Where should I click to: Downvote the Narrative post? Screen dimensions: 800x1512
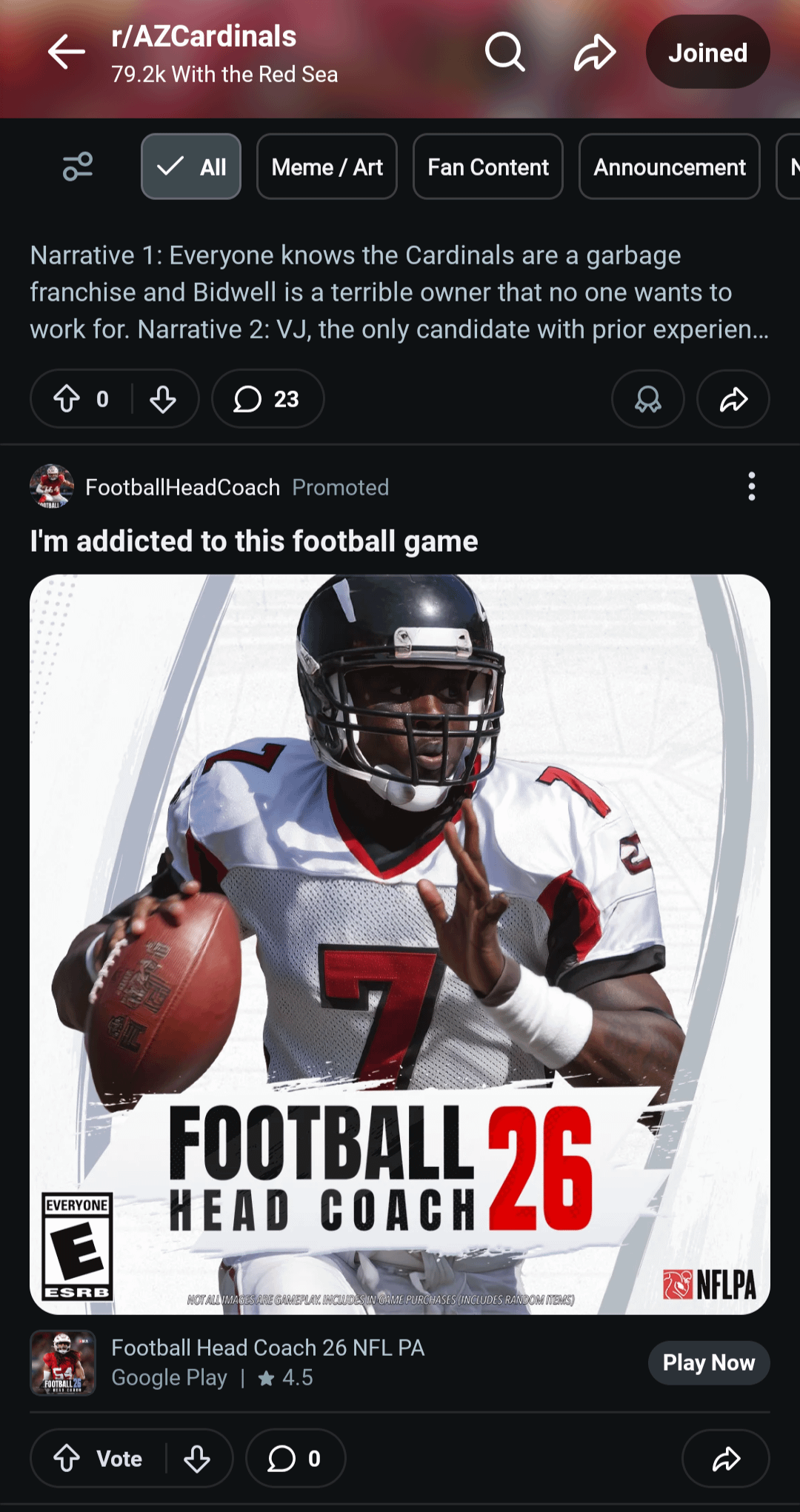pyautogui.click(x=163, y=399)
